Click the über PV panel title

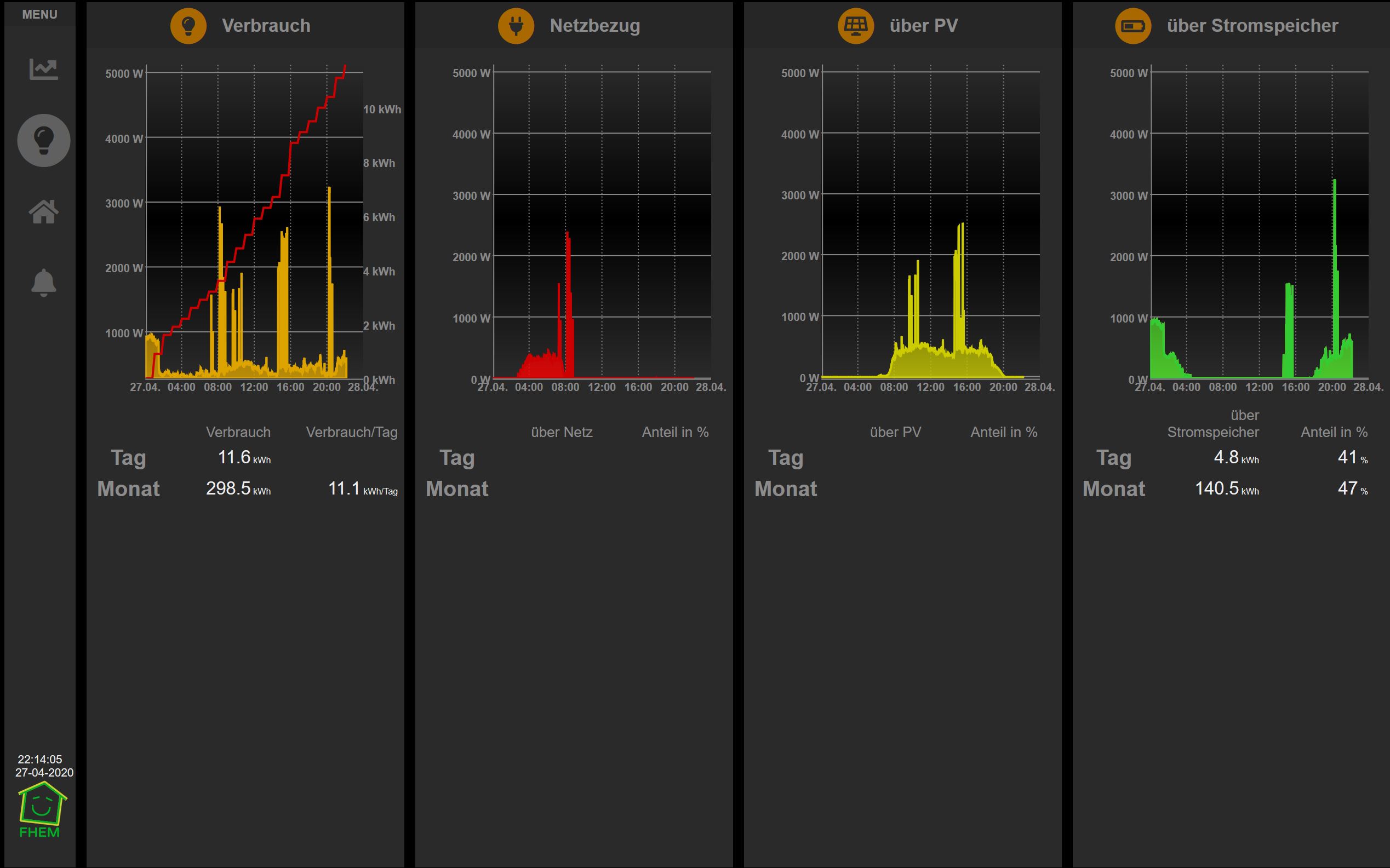(x=923, y=26)
